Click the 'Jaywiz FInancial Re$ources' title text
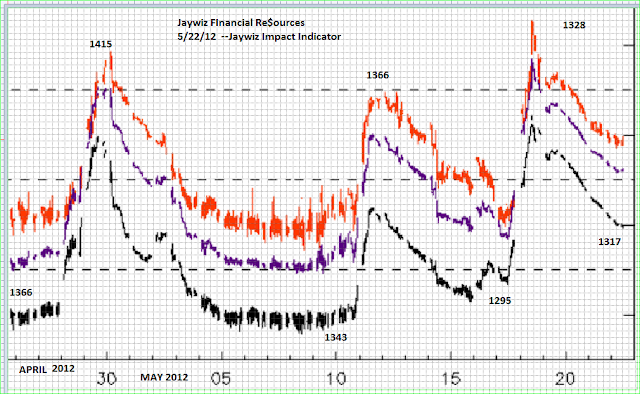This screenshot has height=394, width=640. click(241, 23)
